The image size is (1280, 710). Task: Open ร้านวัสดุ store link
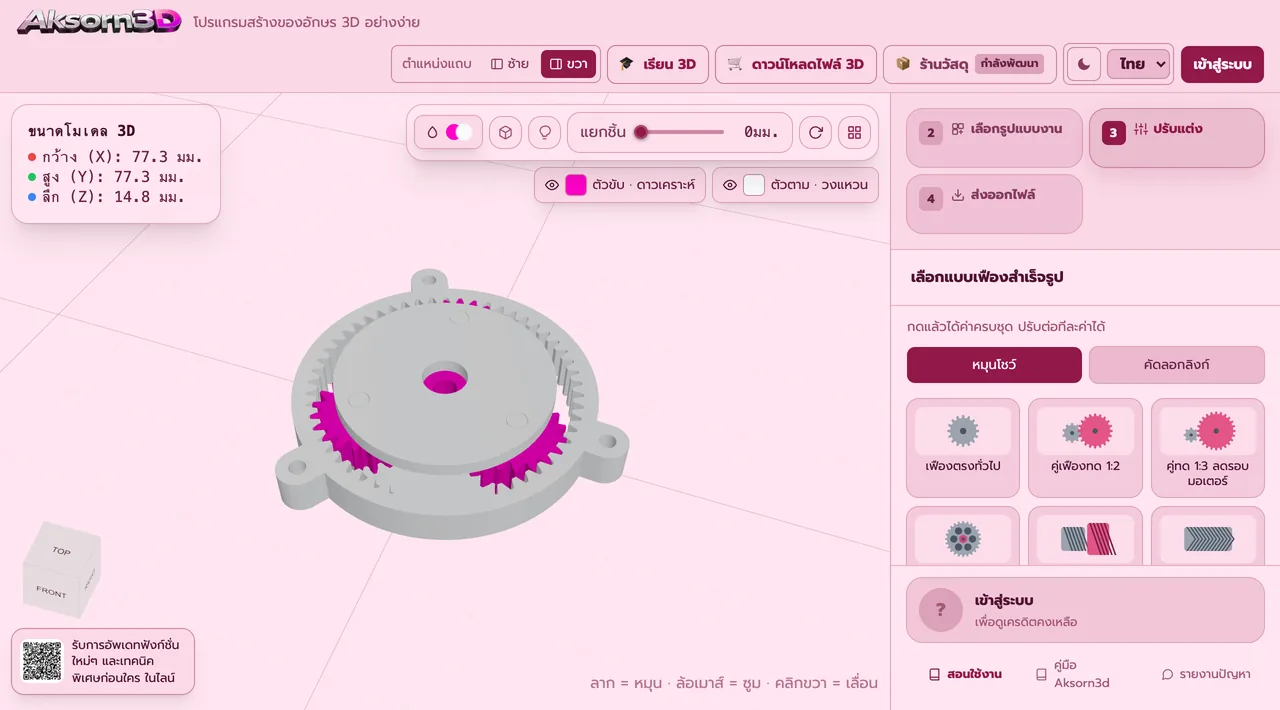pyautogui.click(x=969, y=64)
